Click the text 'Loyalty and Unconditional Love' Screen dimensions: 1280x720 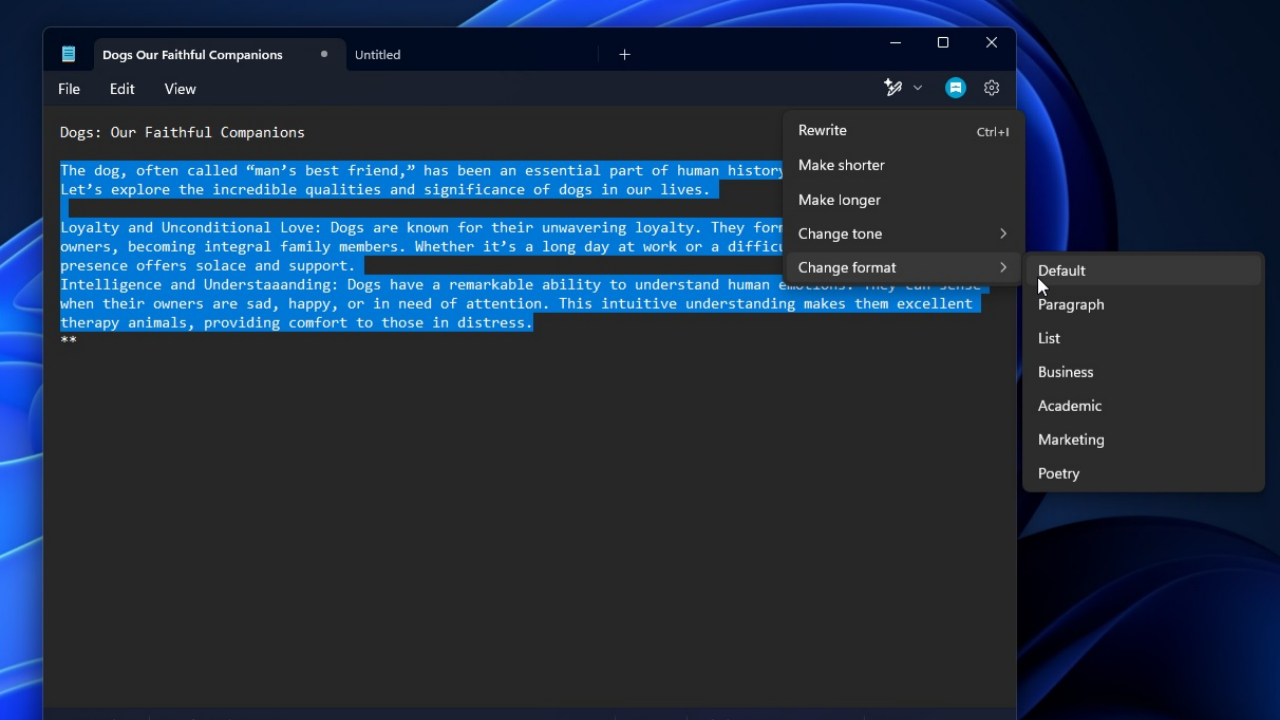click(186, 228)
